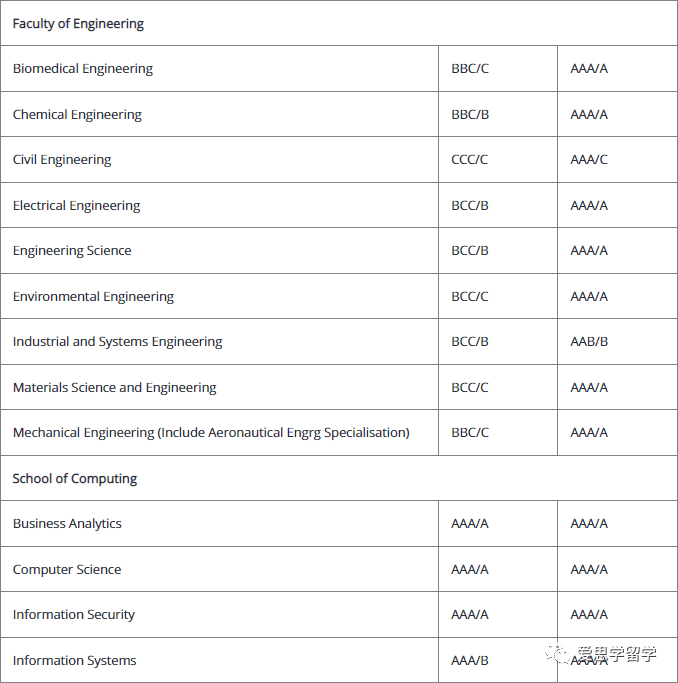Click Materials Science and Engineering label

tap(115, 388)
